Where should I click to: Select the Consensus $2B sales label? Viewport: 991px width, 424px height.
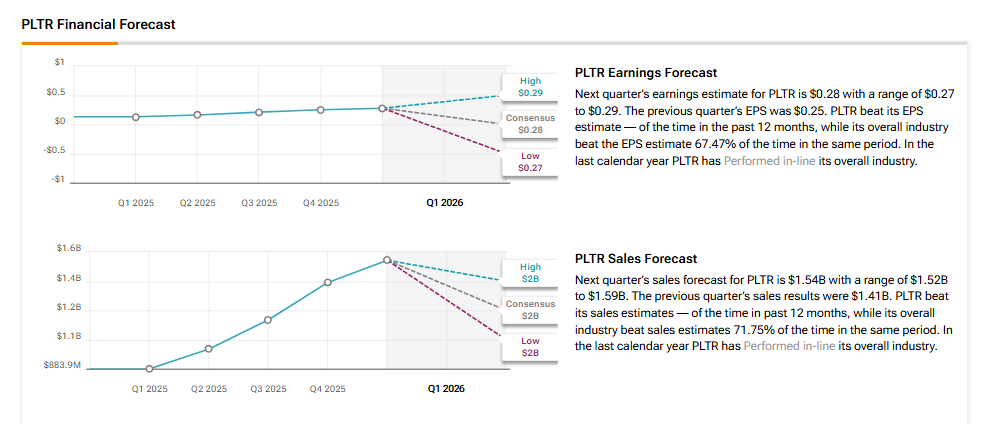530,310
